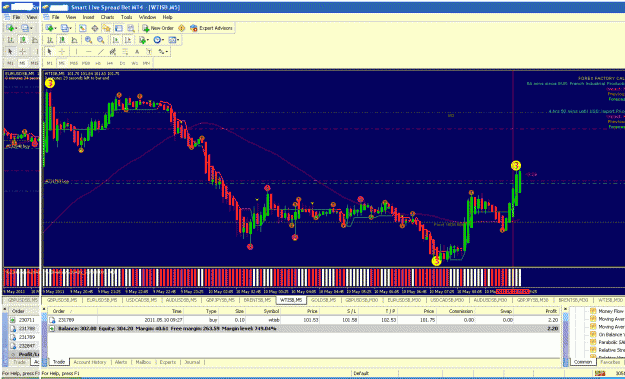625x379 pixels.
Task: Open the Tools menu
Action: coord(127,17)
